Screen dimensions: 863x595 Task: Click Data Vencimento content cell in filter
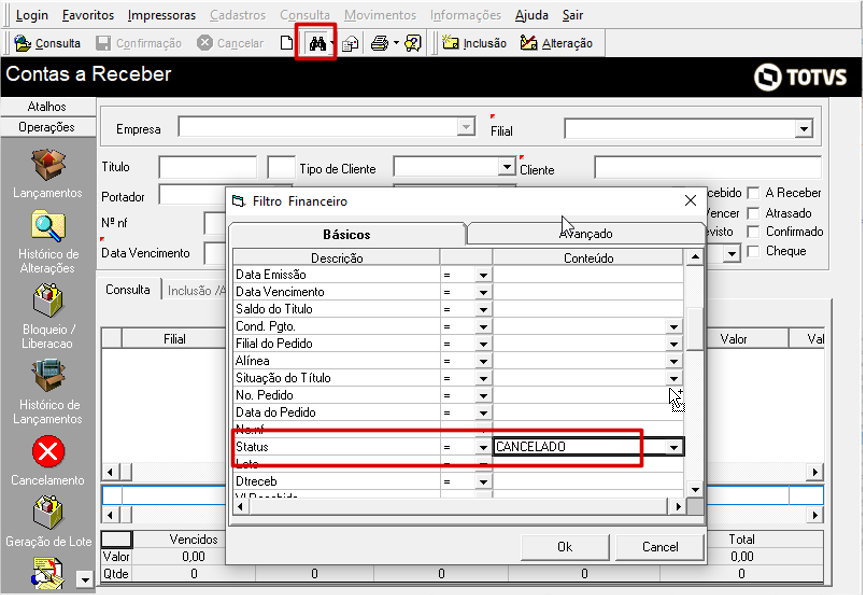(x=588, y=292)
